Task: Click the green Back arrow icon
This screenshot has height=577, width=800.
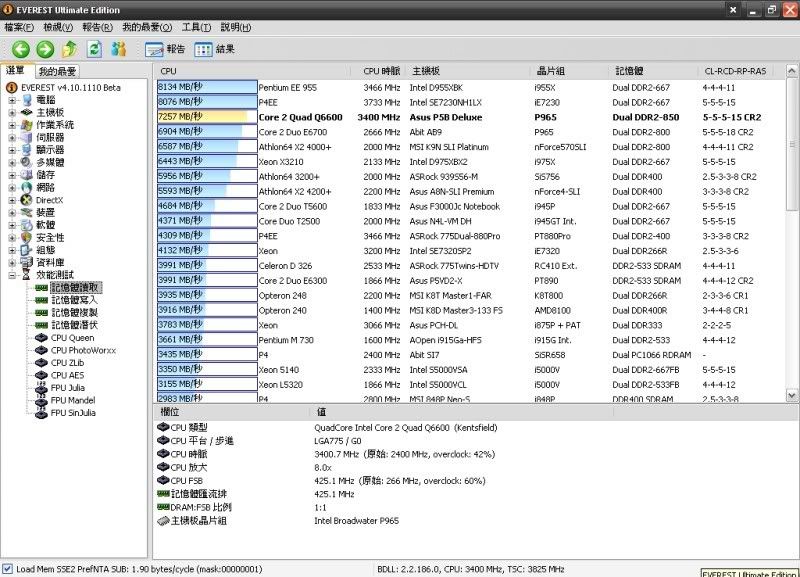Action: click(21, 49)
